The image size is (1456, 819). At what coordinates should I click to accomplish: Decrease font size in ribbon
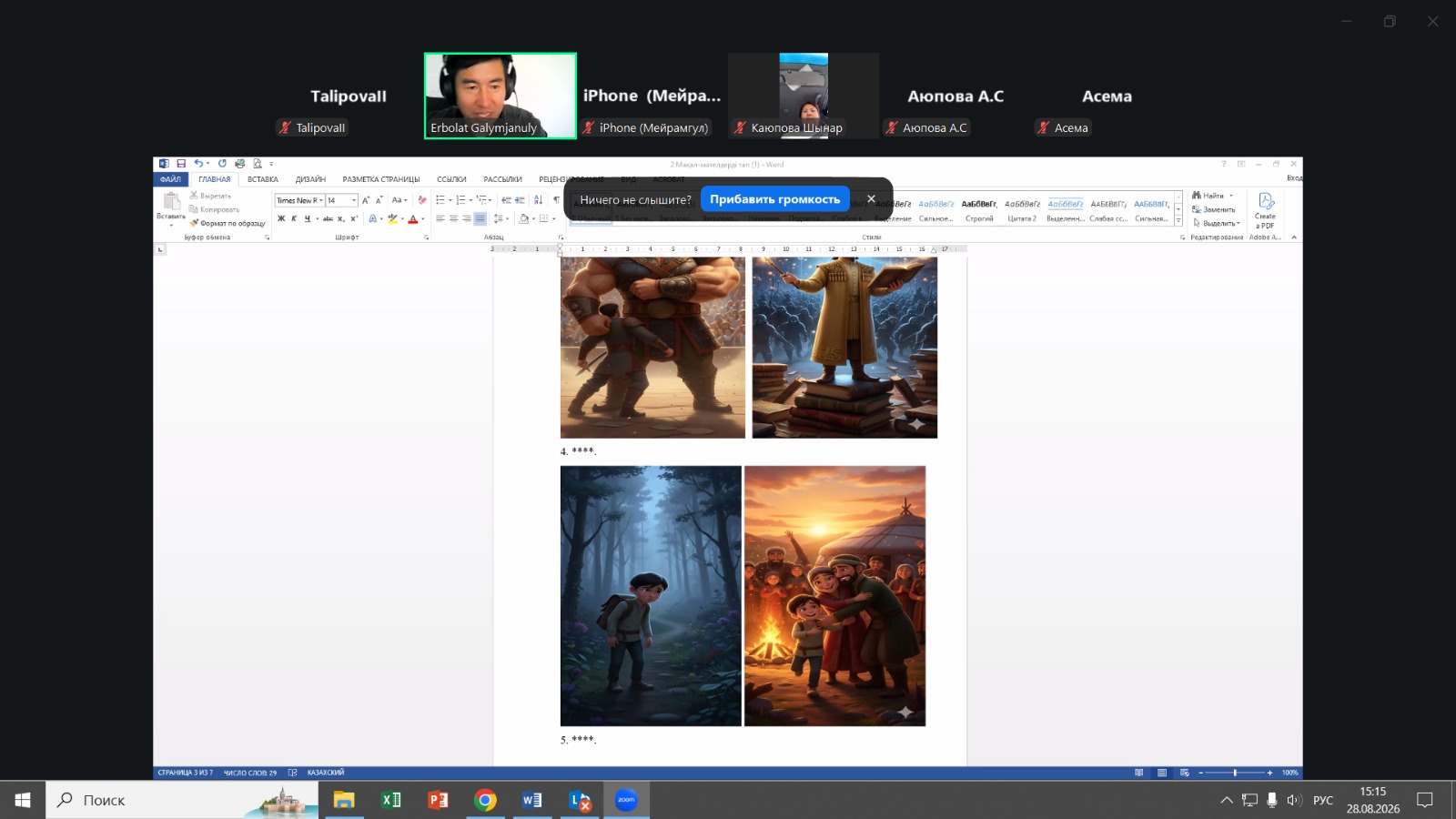click(x=379, y=200)
